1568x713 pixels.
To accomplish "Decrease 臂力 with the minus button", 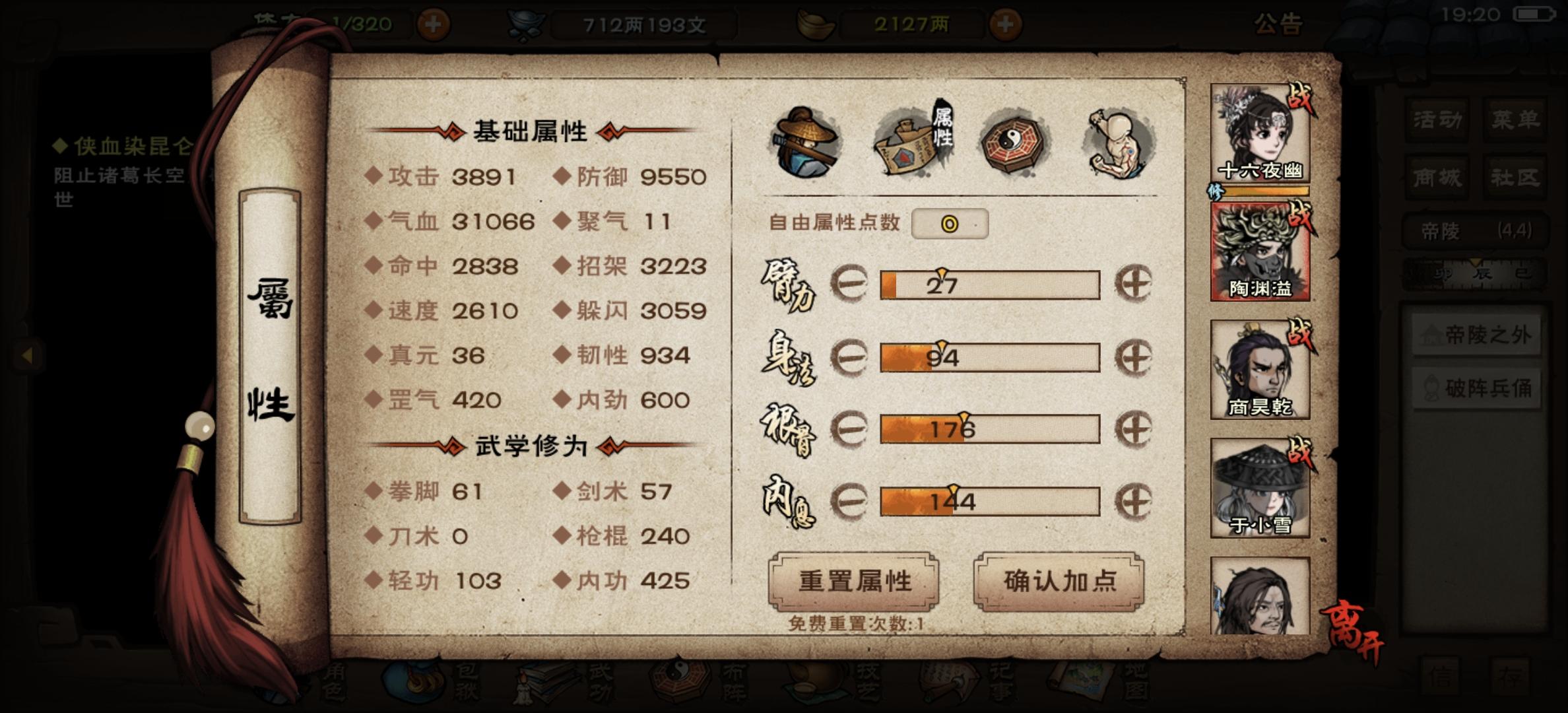I will [x=849, y=284].
